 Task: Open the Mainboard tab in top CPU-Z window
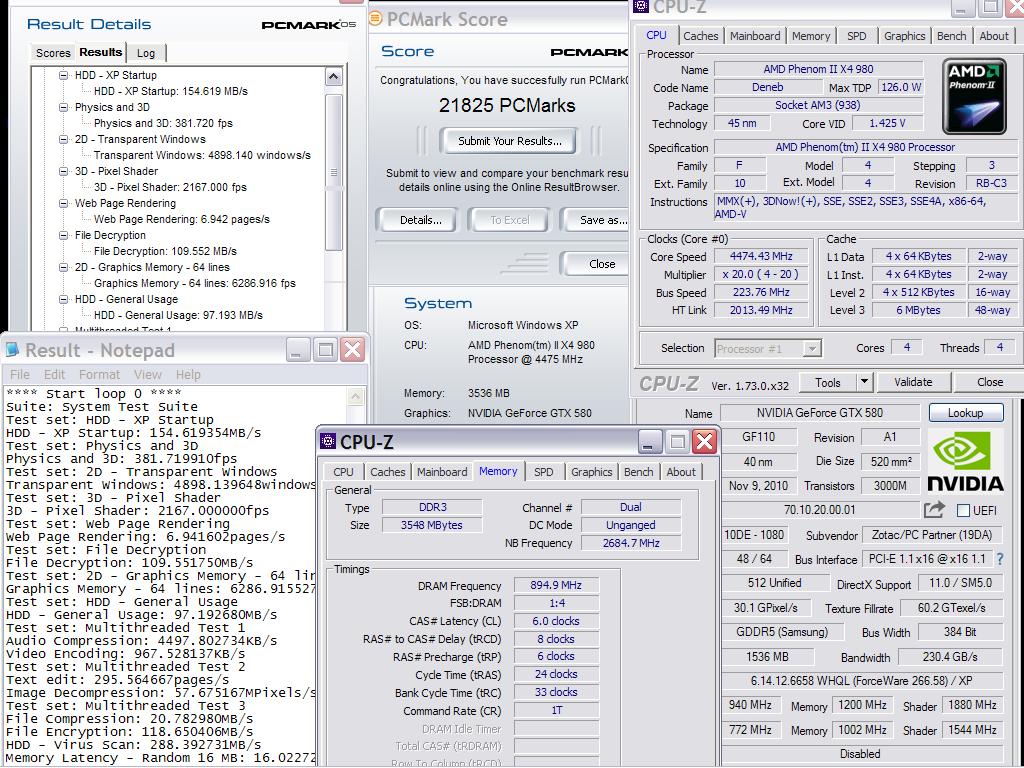point(755,36)
